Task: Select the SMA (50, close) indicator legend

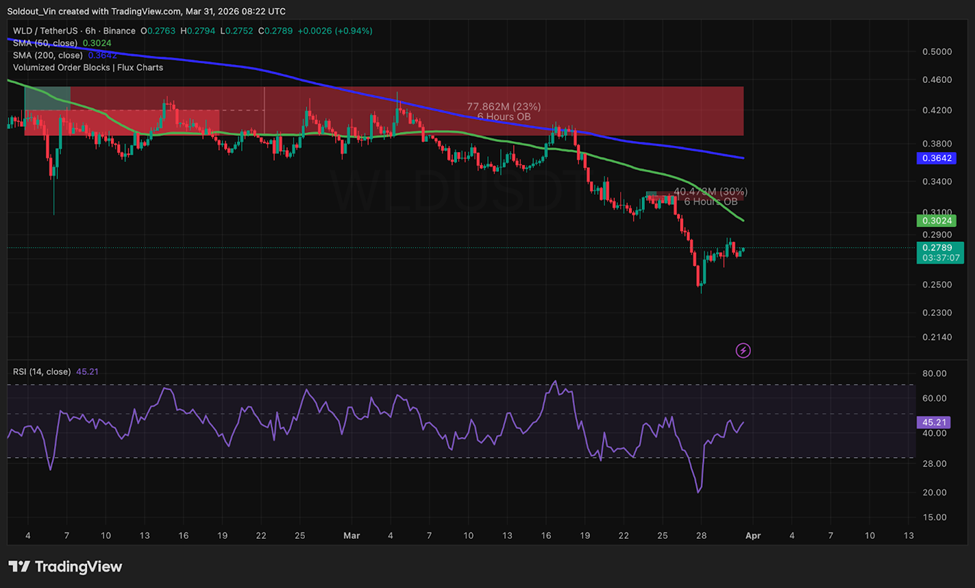Action: tap(45, 43)
